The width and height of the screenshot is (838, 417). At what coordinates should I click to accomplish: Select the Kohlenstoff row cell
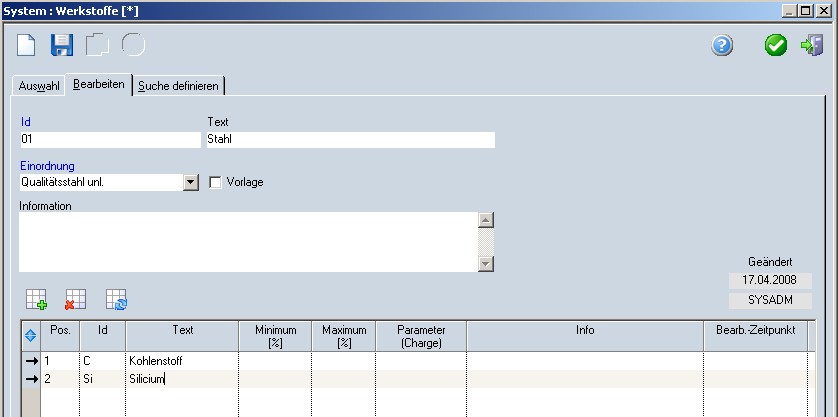(182, 360)
